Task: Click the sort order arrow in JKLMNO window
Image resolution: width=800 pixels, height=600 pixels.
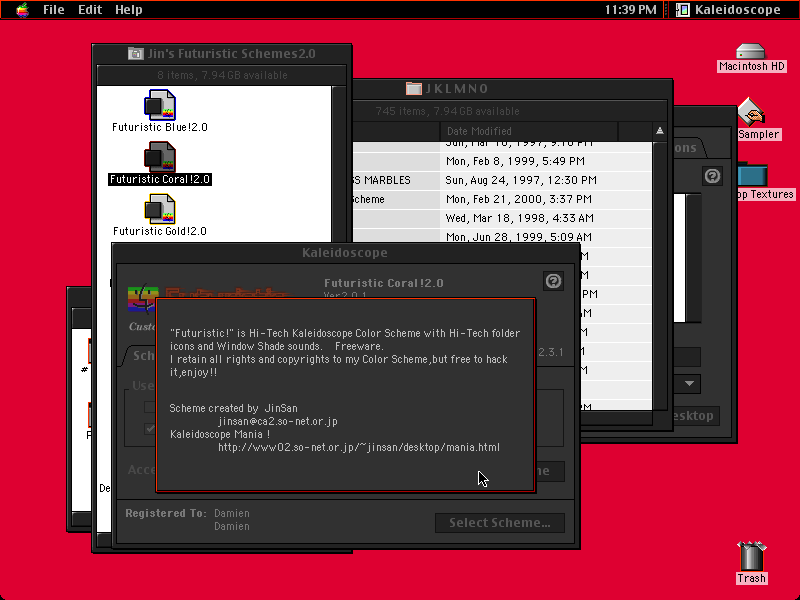Action: click(x=660, y=131)
